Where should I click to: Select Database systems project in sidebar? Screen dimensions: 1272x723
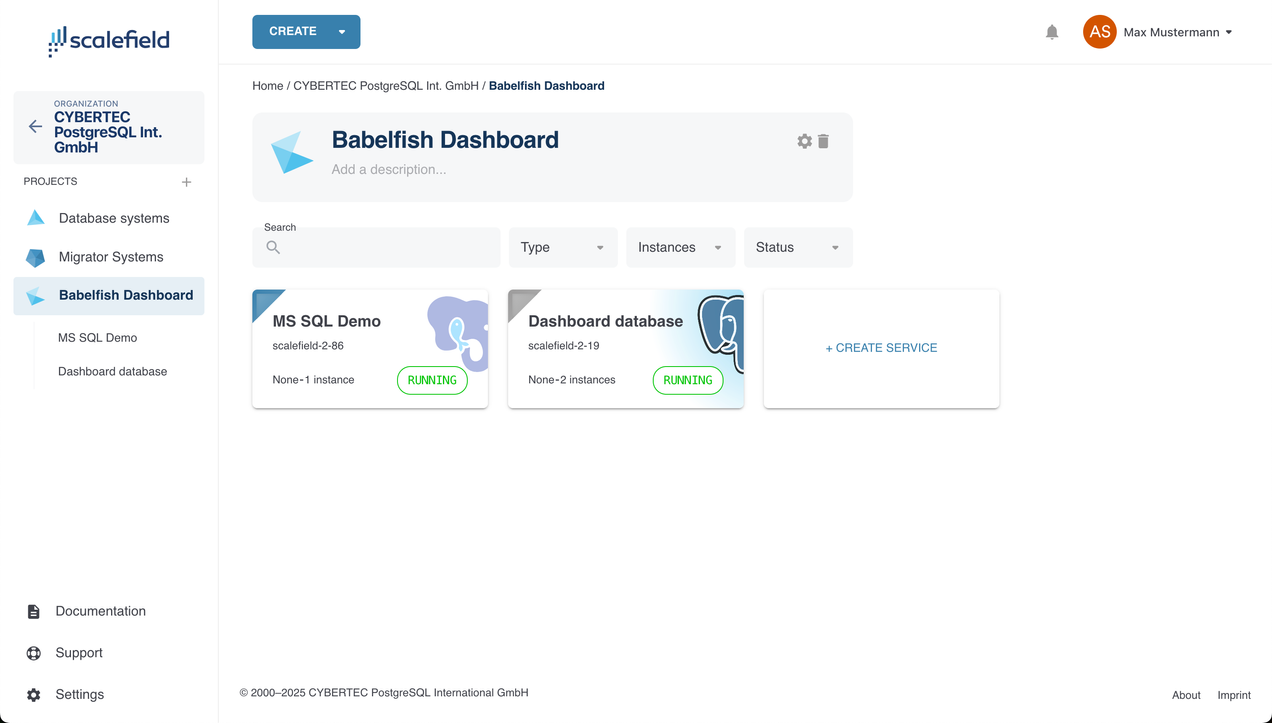click(x=113, y=218)
